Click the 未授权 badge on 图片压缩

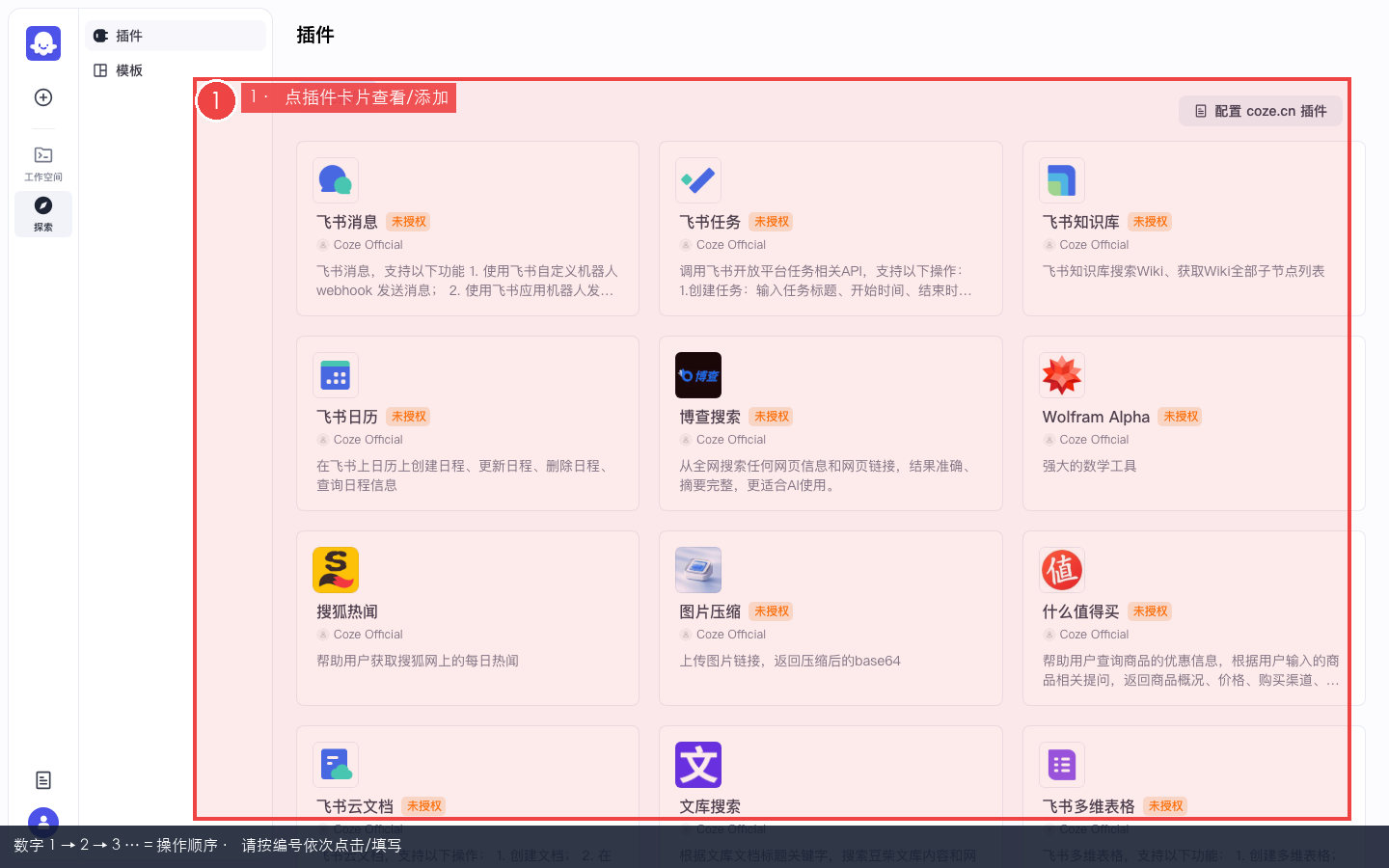[772, 611]
